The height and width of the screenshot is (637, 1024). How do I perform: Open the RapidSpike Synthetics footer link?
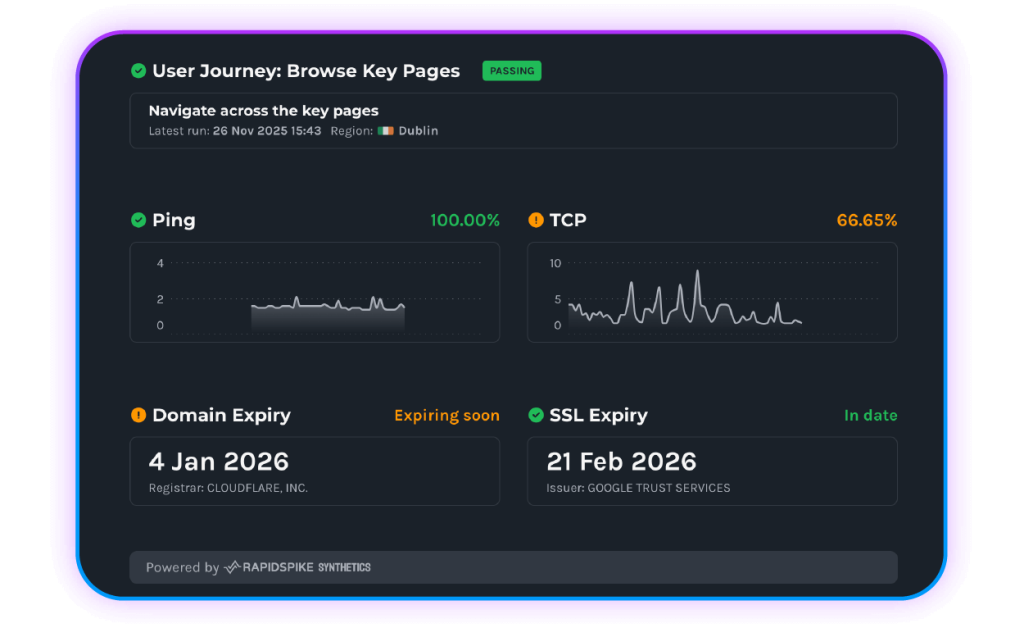click(x=298, y=567)
